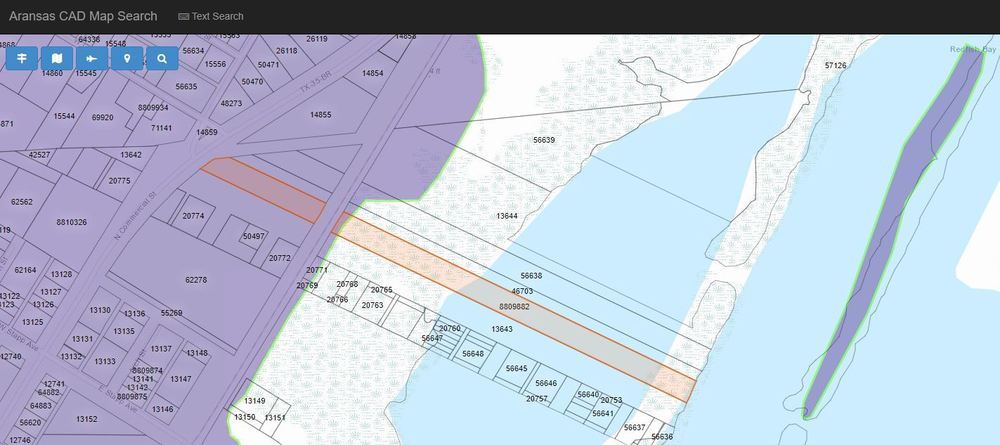1000x445 pixels.
Task: Select parcel label 14854
Action: pyautogui.click(x=372, y=73)
